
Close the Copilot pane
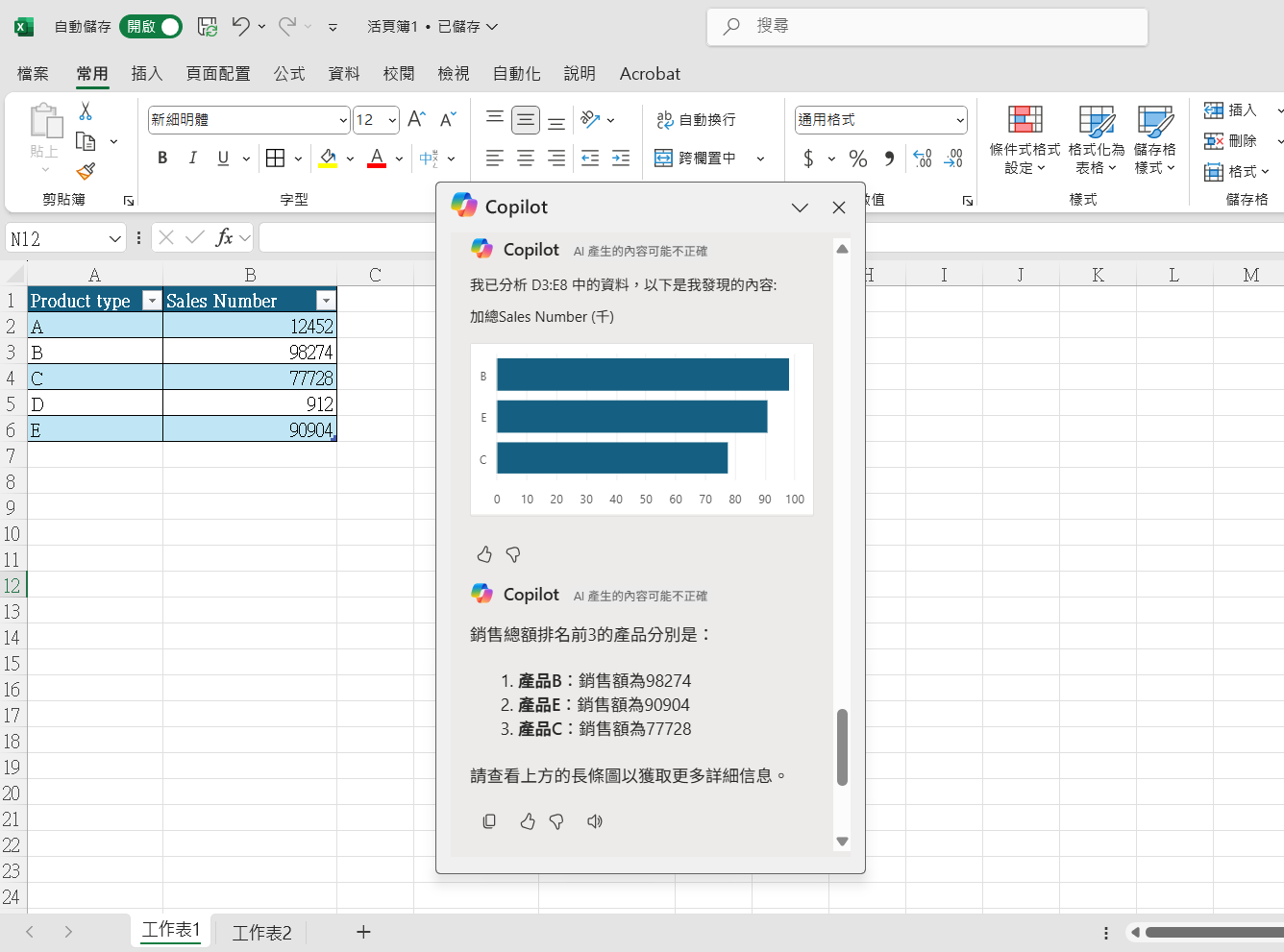[839, 207]
